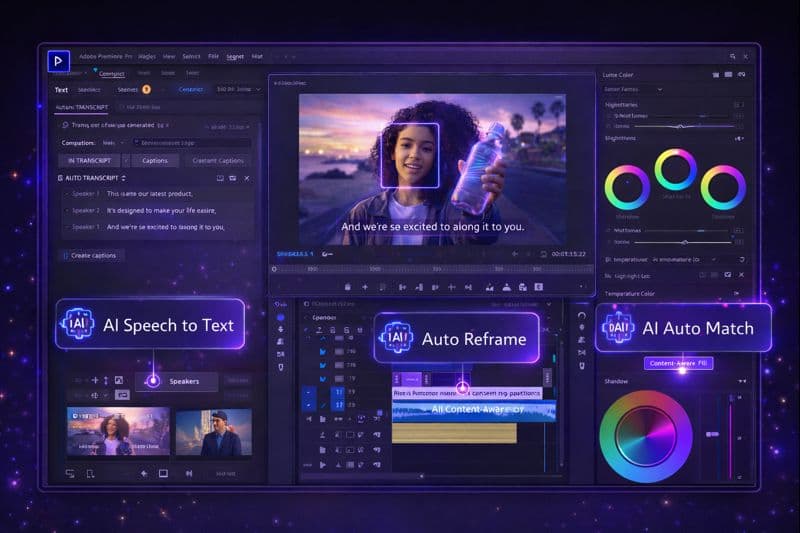
Task: Click the last square icon in preview toolbar
Action: [x=538, y=287]
